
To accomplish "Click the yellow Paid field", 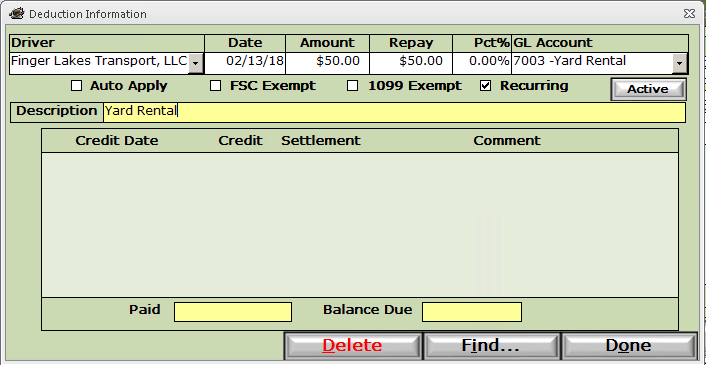I will point(233,312).
